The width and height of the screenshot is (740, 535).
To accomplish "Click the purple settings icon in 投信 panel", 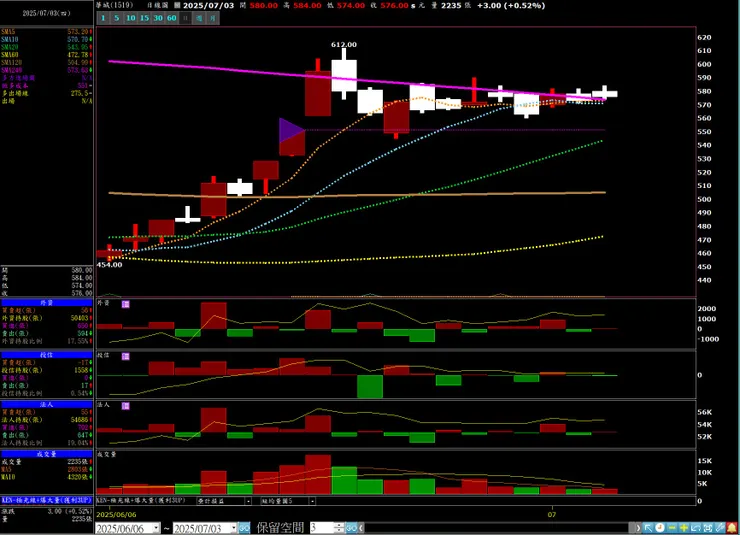I will (x=126, y=356).
